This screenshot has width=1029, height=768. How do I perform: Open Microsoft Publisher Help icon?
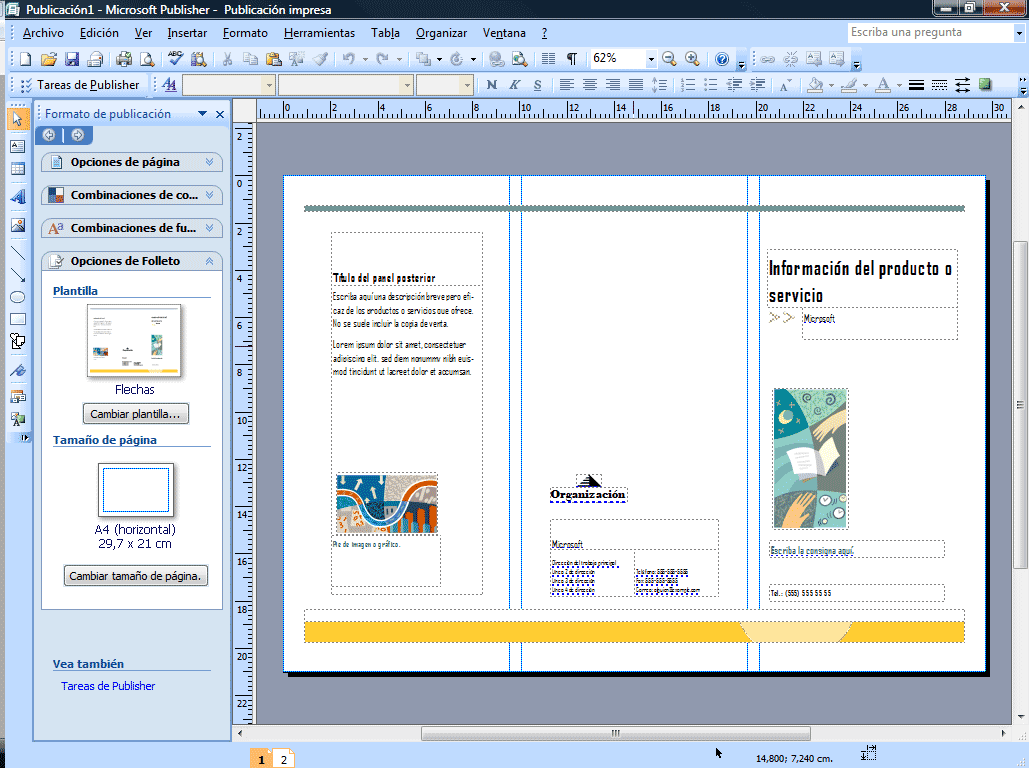pyautogui.click(x=722, y=59)
